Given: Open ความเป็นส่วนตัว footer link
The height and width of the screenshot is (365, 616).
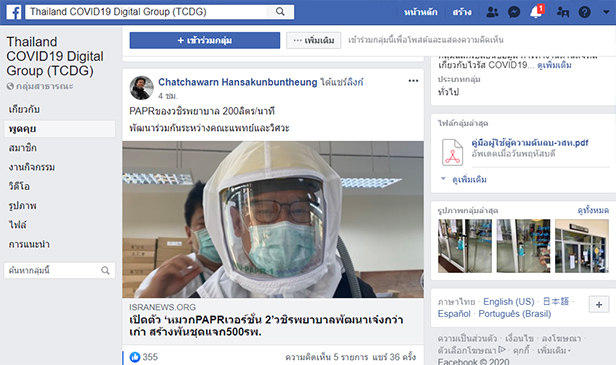Looking at the screenshot, I should [x=467, y=338].
